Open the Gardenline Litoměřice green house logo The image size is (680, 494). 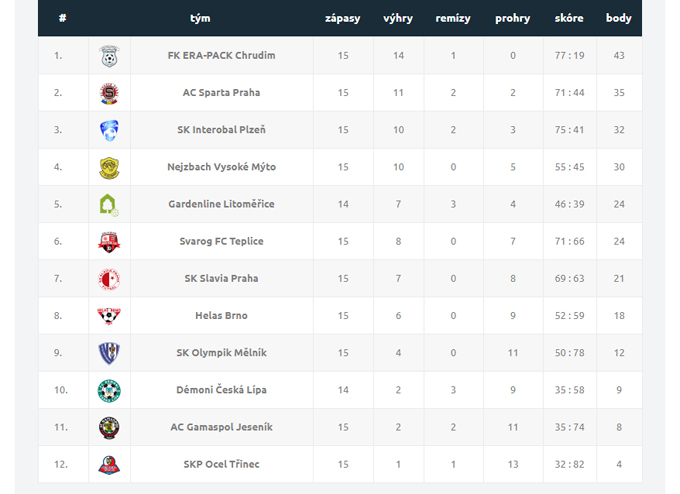click(109, 205)
